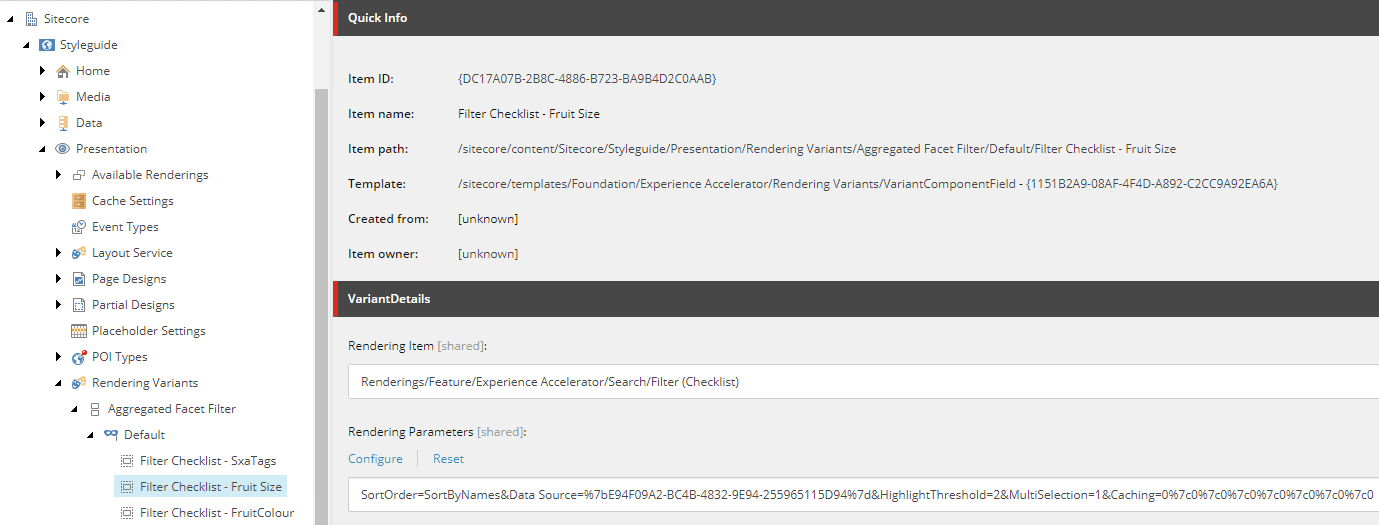Collapse the Aggregated Facet Filter node
Screen dimensions: 1379x525
coord(74,409)
